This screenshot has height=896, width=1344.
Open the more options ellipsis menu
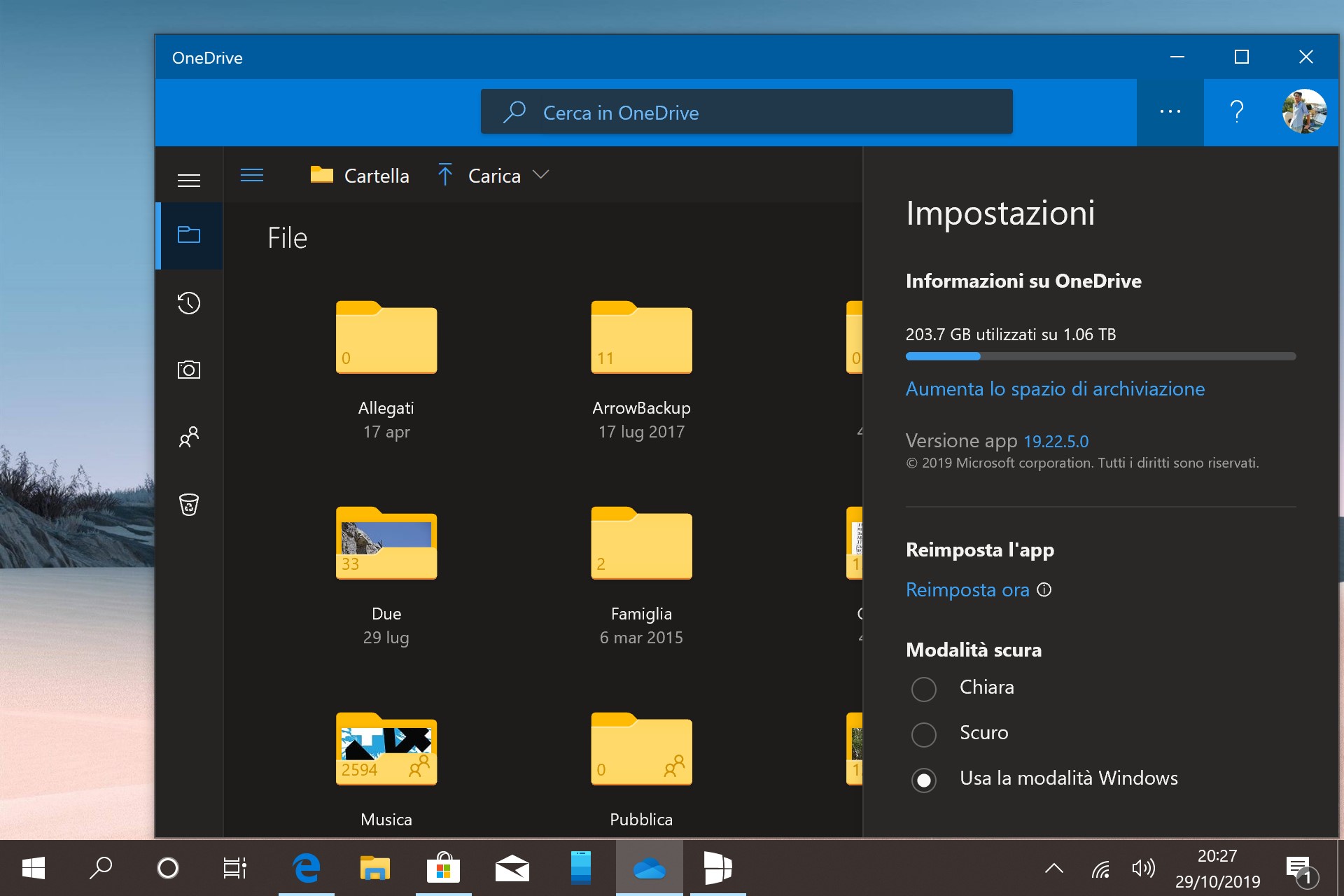(1170, 112)
